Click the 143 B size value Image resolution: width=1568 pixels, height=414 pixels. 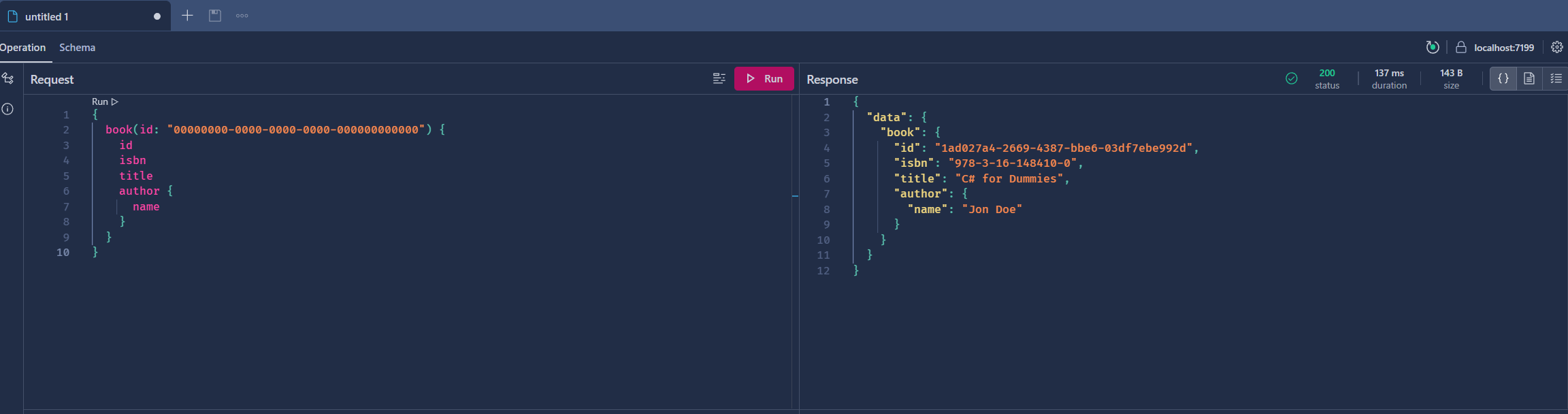(1451, 73)
